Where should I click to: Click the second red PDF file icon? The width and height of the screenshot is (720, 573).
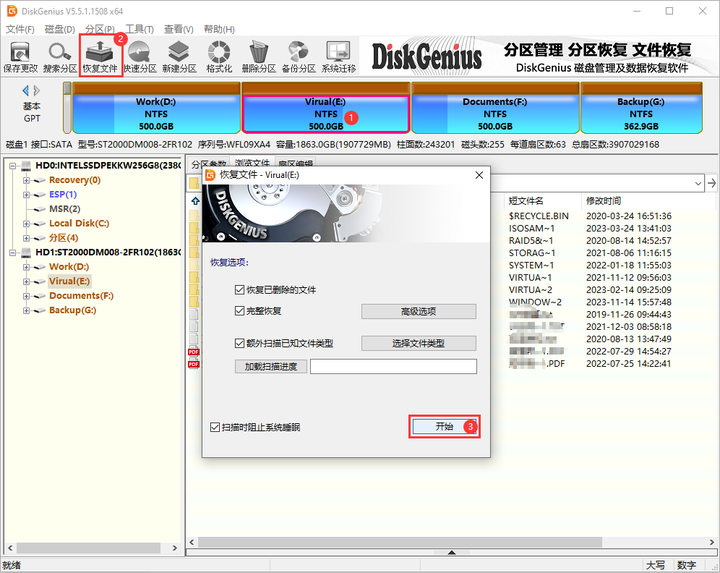tap(193, 364)
